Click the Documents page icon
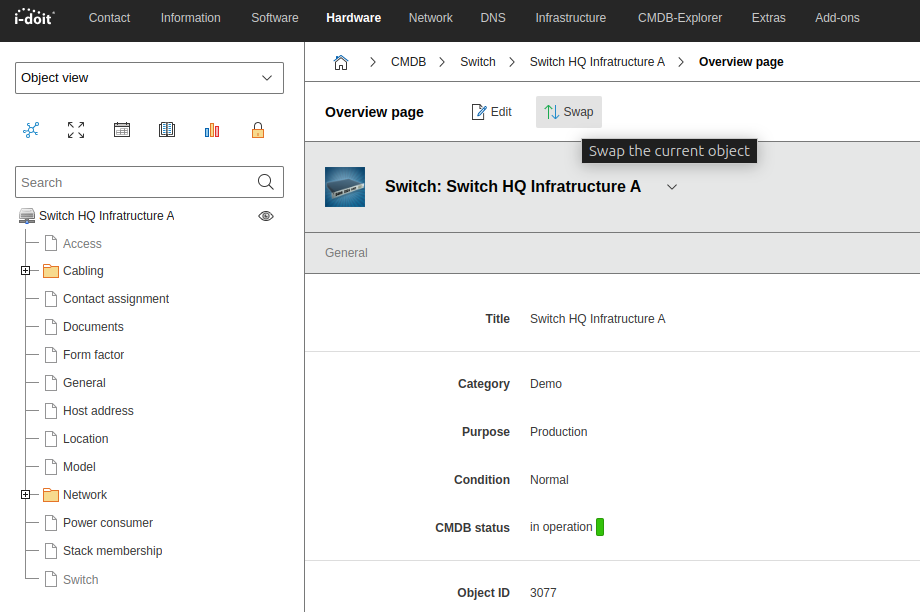920x612 pixels. pyautogui.click(x=51, y=327)
